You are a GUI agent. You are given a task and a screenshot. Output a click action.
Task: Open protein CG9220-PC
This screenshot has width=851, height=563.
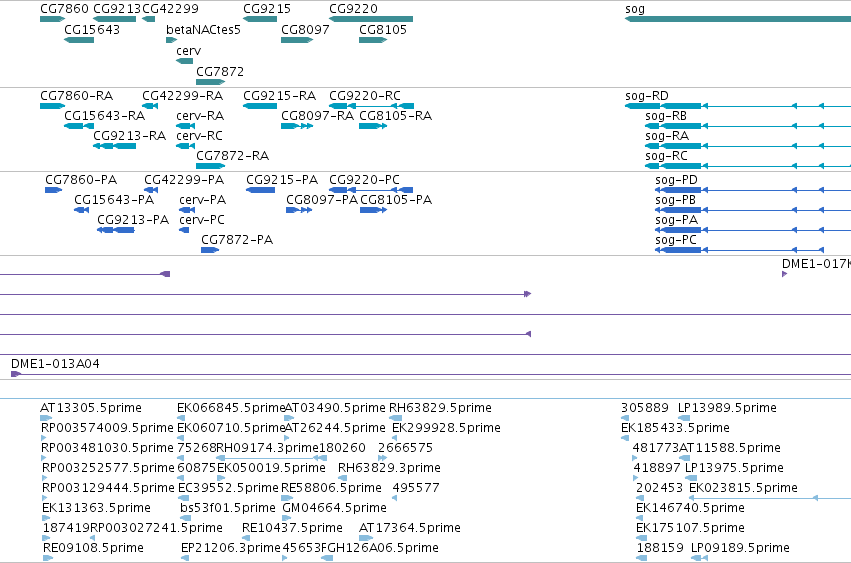pos(365,180)
